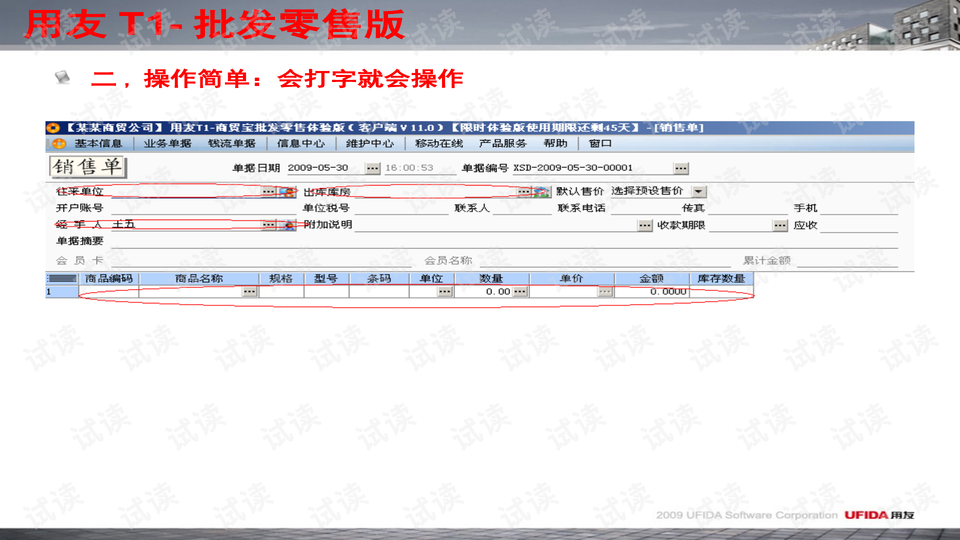
Task: Click the warehouse icon beside 出库库房
Action: tap(542, 192)
